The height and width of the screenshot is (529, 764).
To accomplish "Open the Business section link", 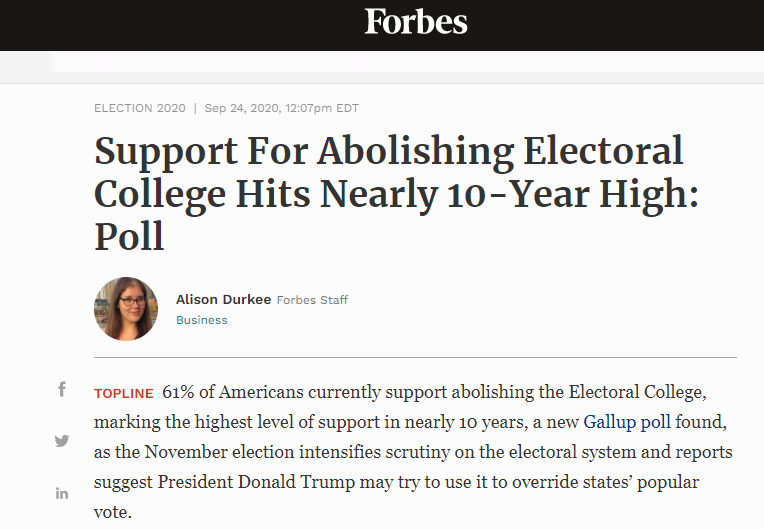I will pyautogui.click(x=202, y=320).
